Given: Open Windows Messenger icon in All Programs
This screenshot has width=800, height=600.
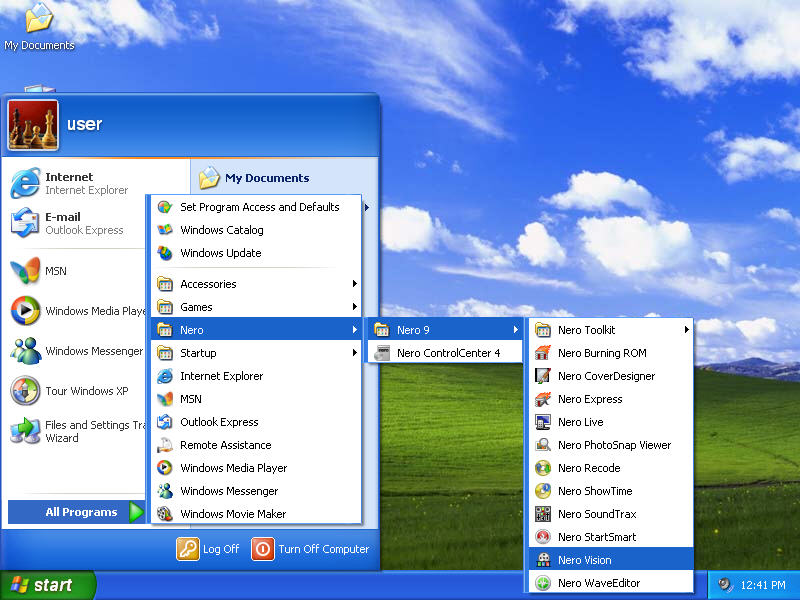Looking at the screenshot, I should click(165, 491).
